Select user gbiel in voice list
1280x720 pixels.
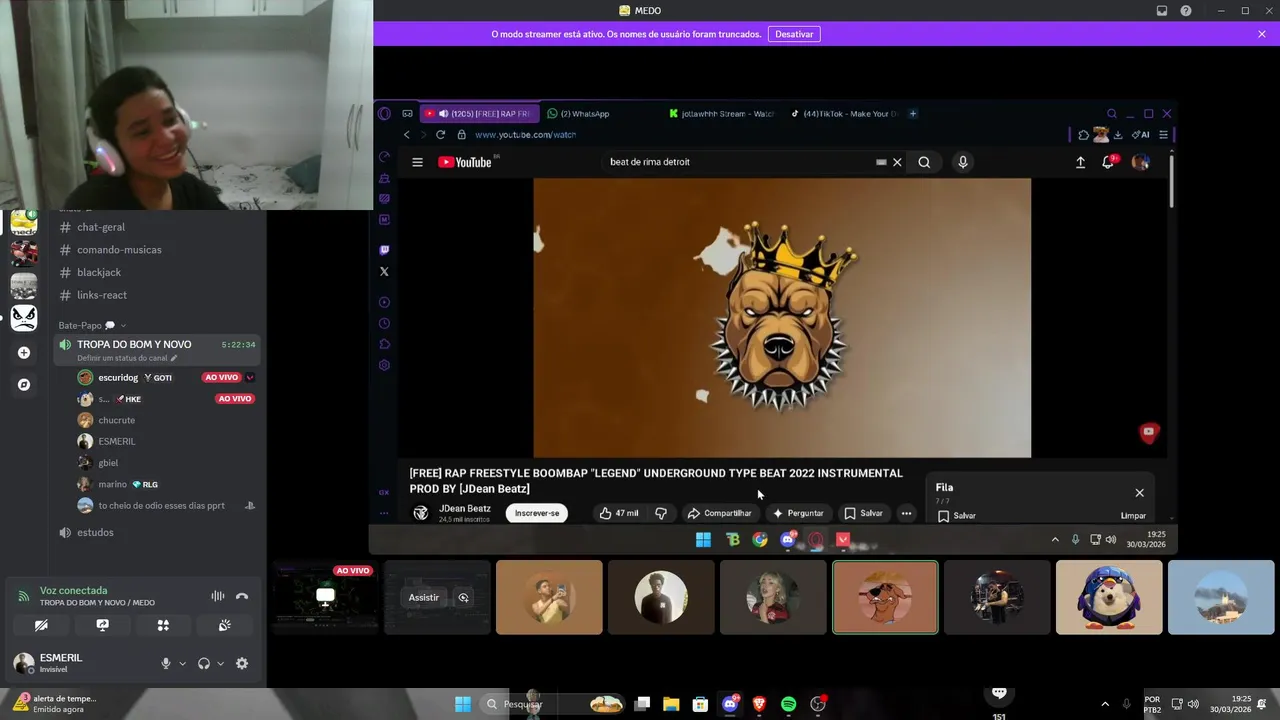[x=108, y=463]
